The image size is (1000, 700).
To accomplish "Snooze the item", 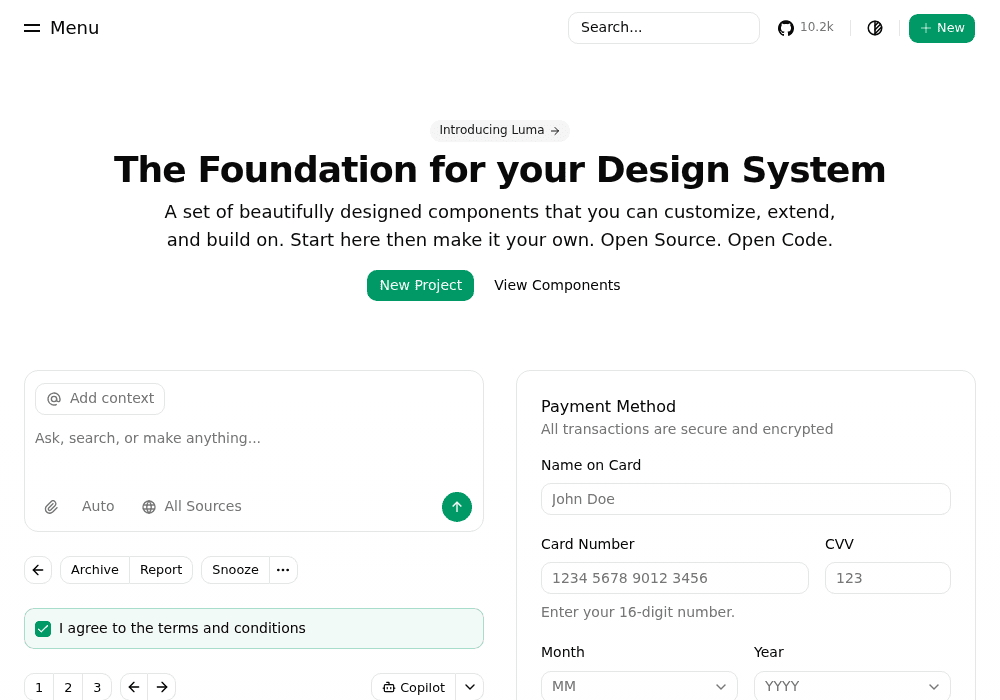I will [x=235, y=570].
